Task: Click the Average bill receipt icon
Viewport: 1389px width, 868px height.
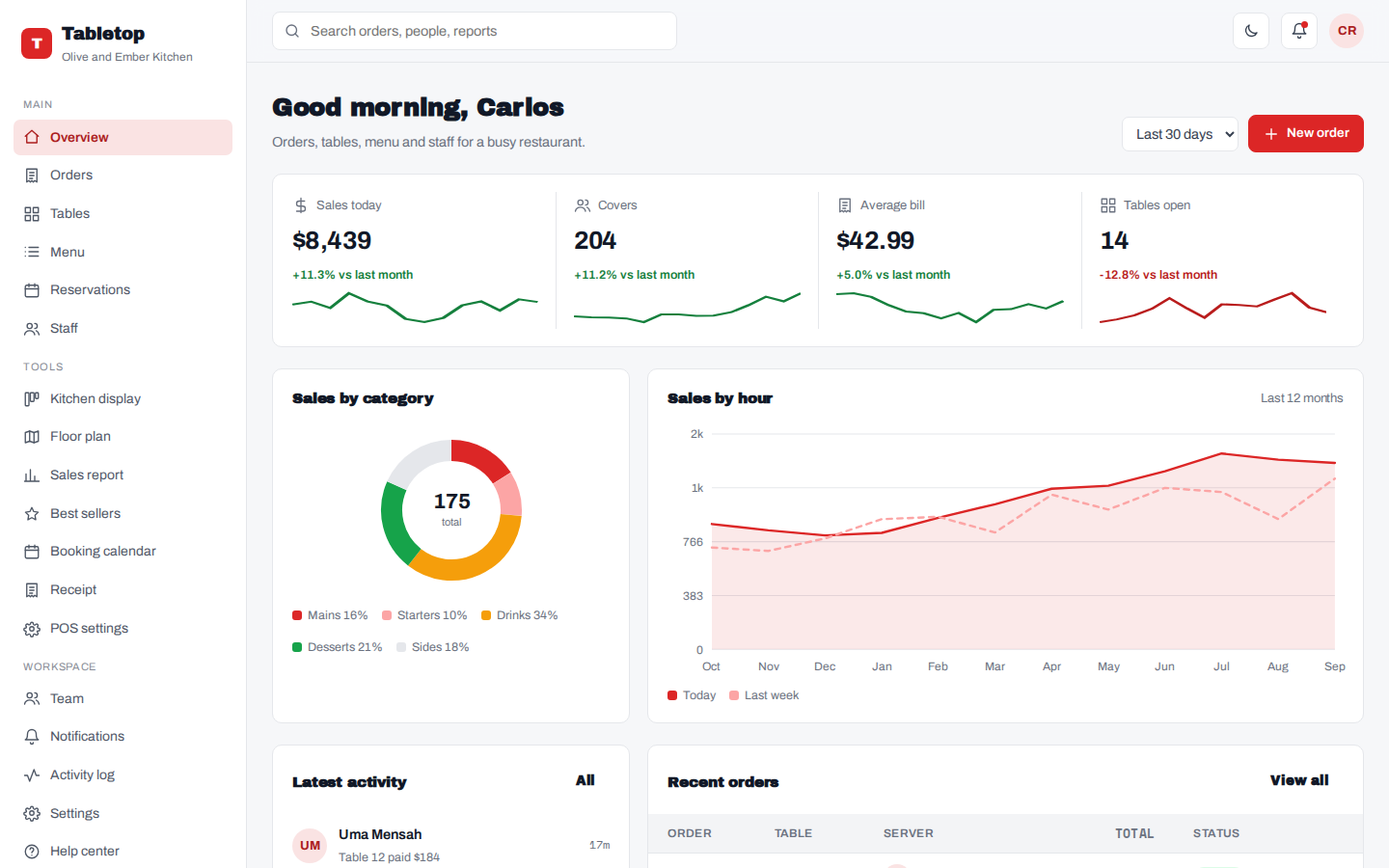Action: 845,205
